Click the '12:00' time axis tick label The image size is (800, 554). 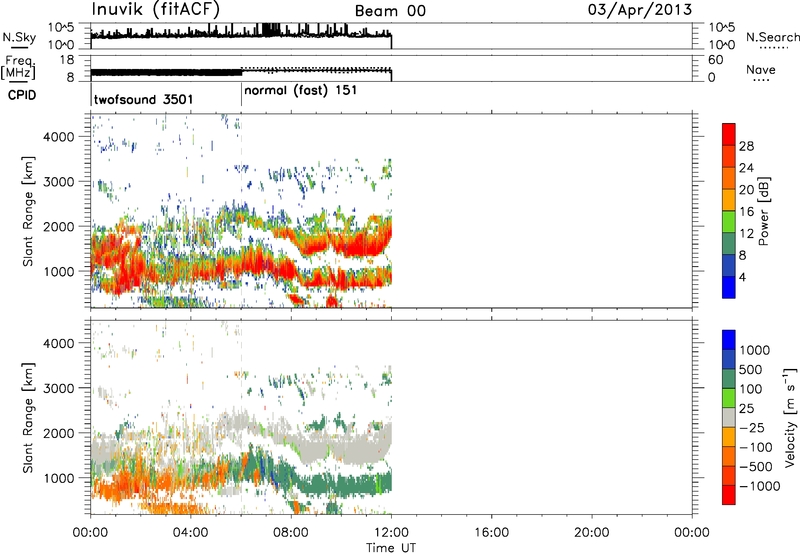click(391, 533)
